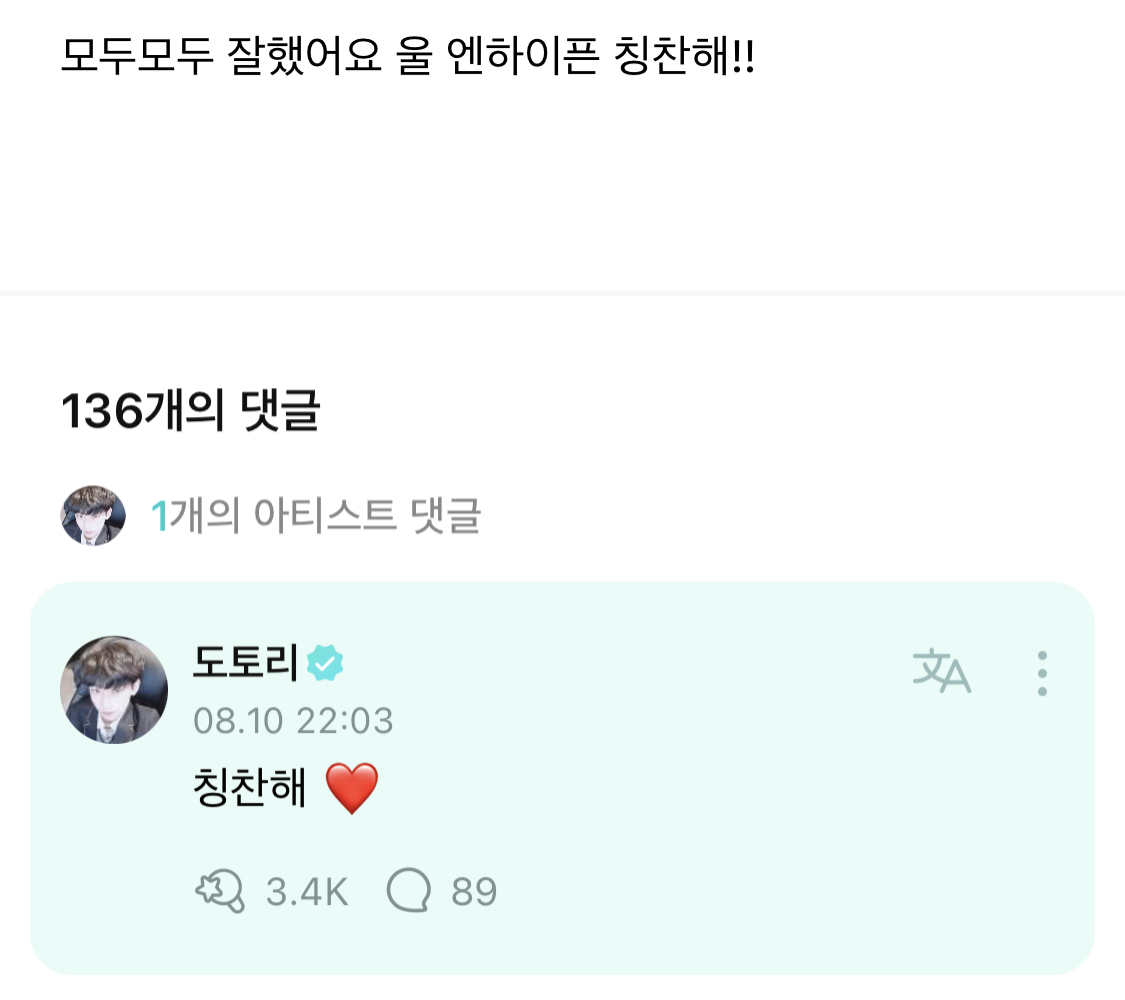Tap the teal number 1 in artist comments
Image resolution: width=1125 pixels, height=1000 pixels.
click(x=158, y=517)
